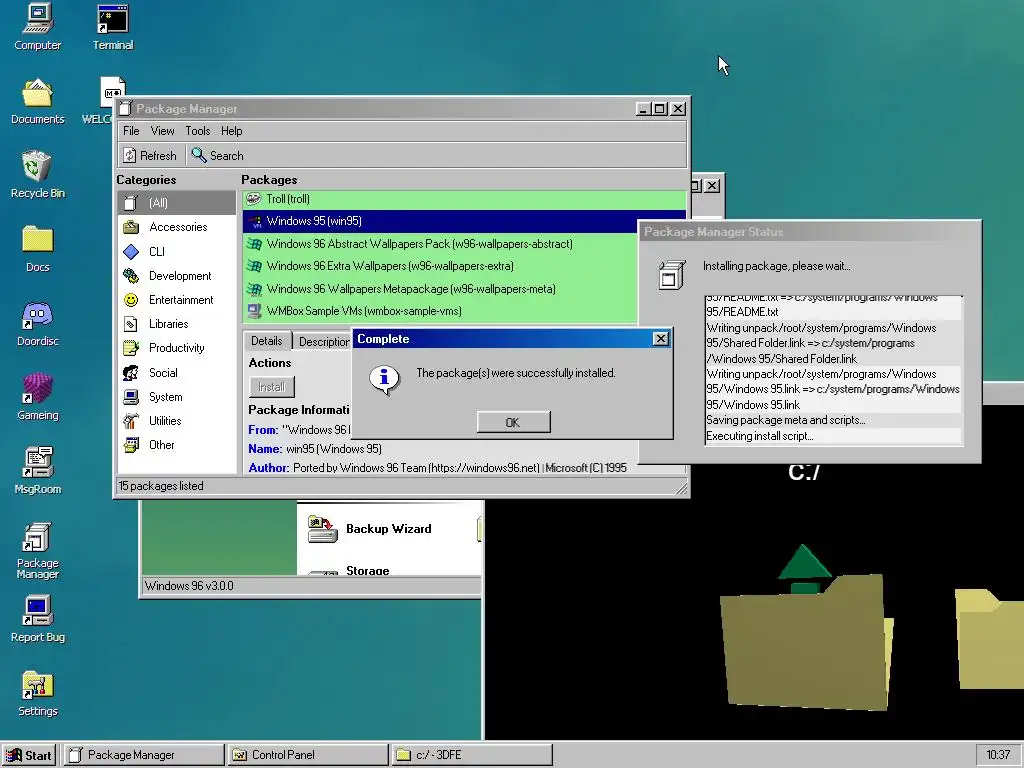Image resolution: width=1024 pixels, height=768 pixels.
Task: Click the Start button
Action: 29,755
